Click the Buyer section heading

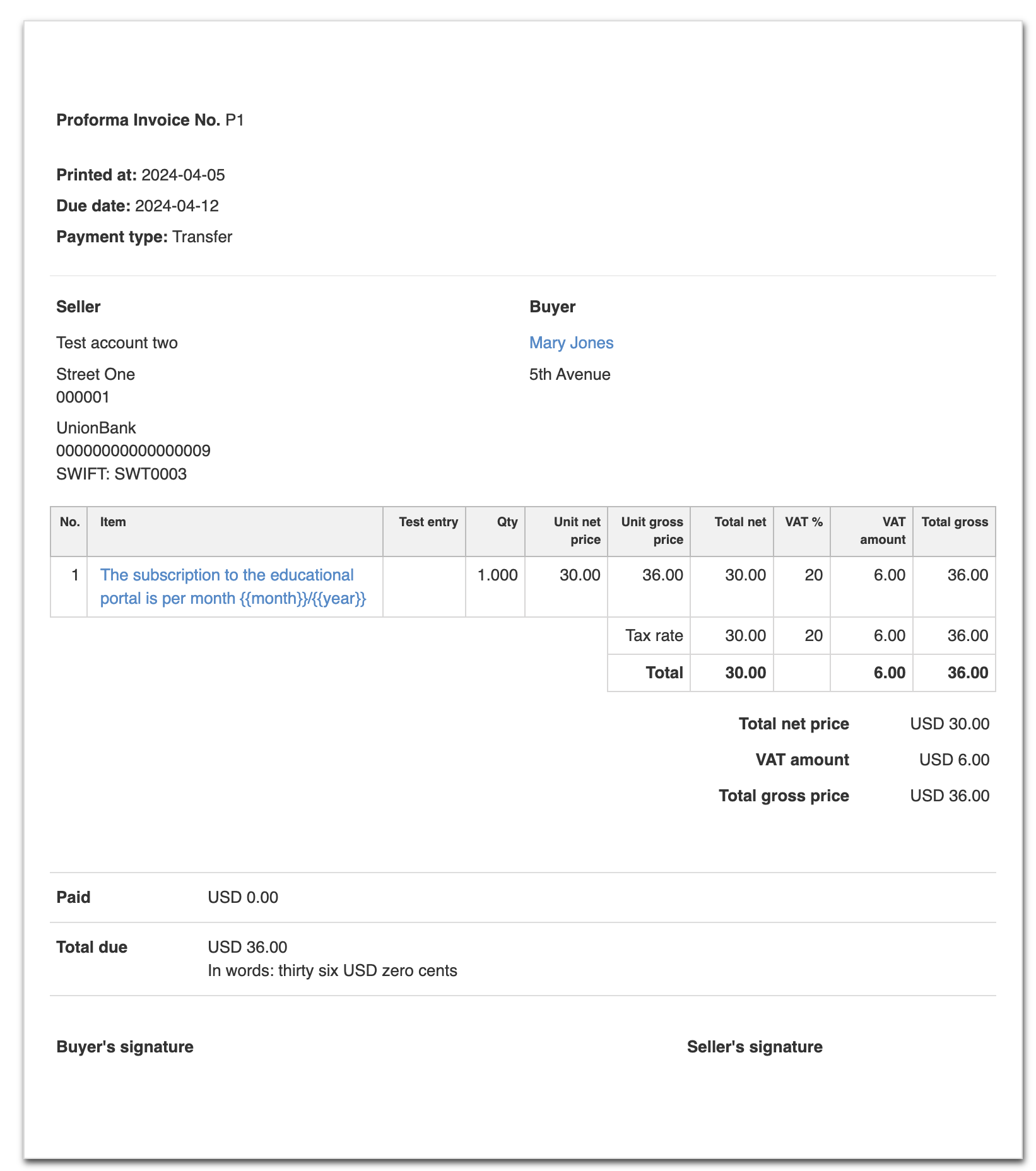click(x=552, y=307)
